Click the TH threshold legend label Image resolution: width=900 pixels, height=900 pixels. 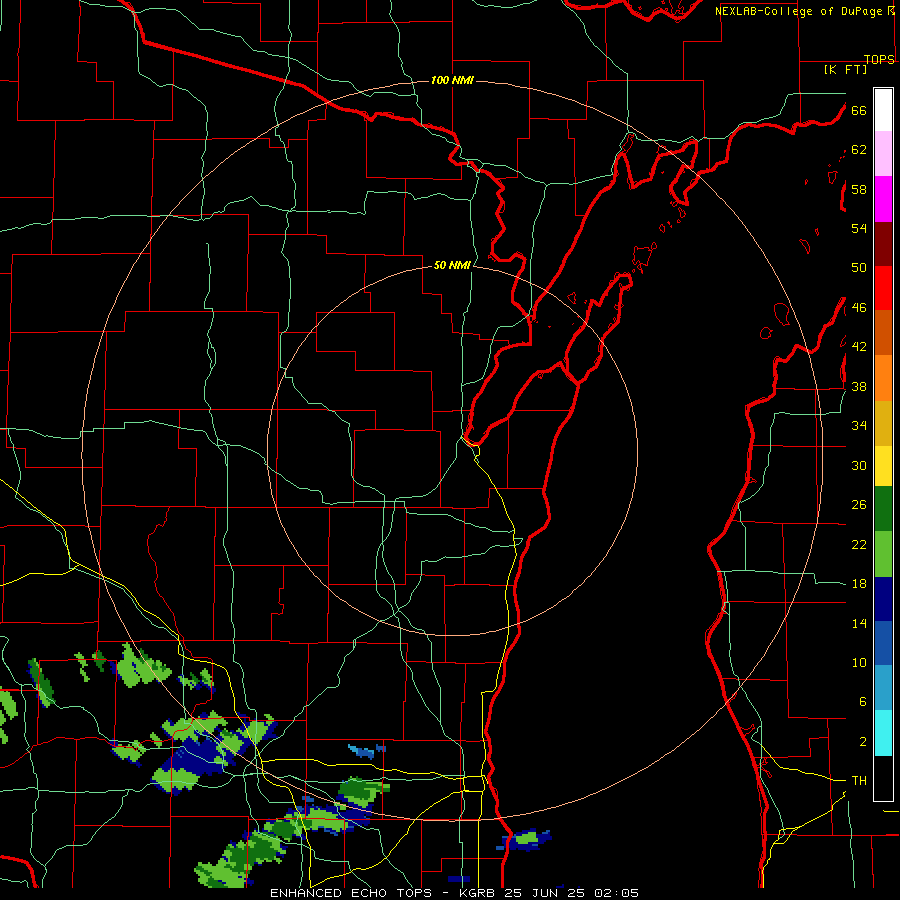pos(859,781)
